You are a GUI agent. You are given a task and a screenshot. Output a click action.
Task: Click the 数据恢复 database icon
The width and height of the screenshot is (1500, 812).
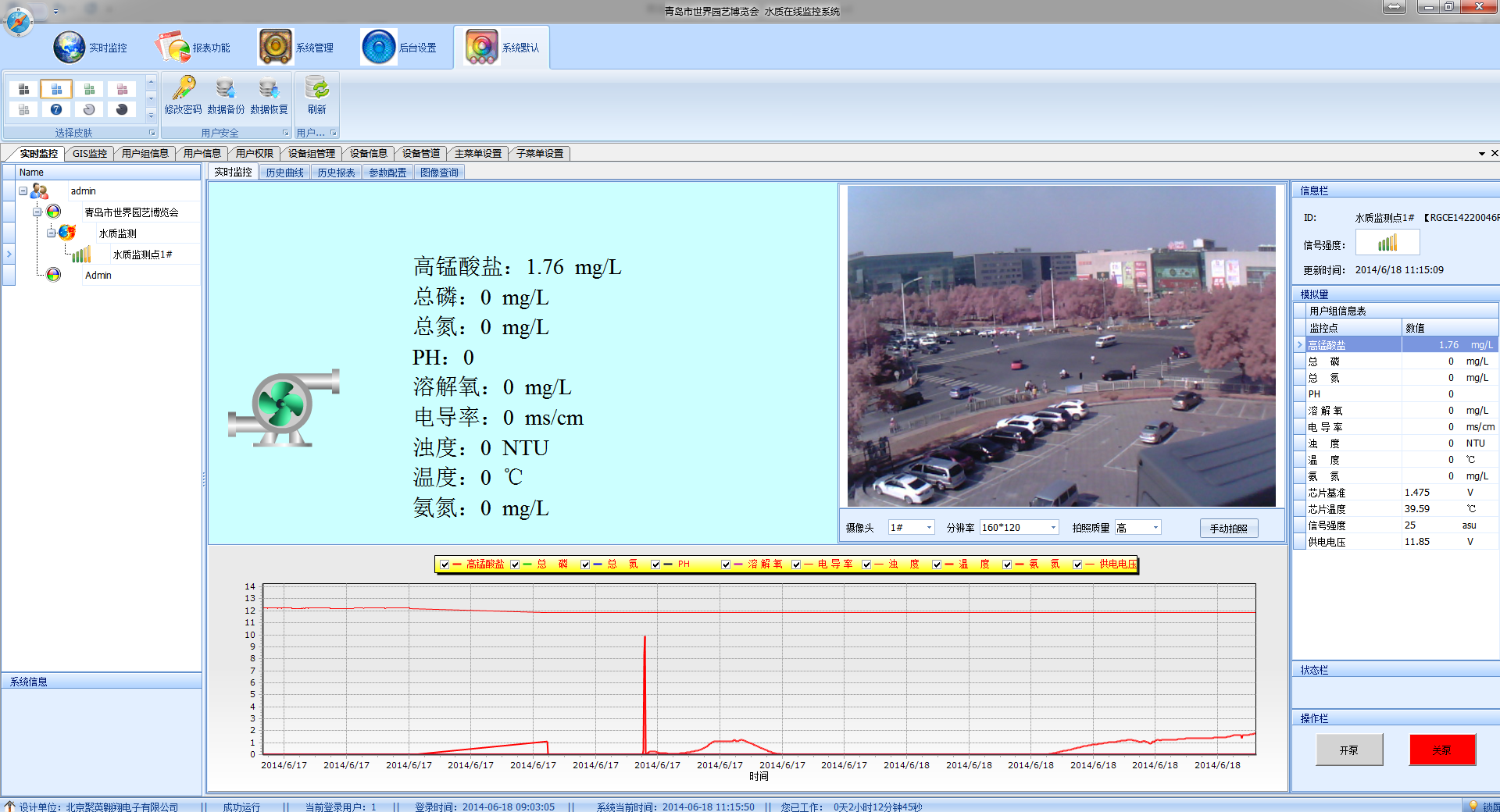coord(269,88)
